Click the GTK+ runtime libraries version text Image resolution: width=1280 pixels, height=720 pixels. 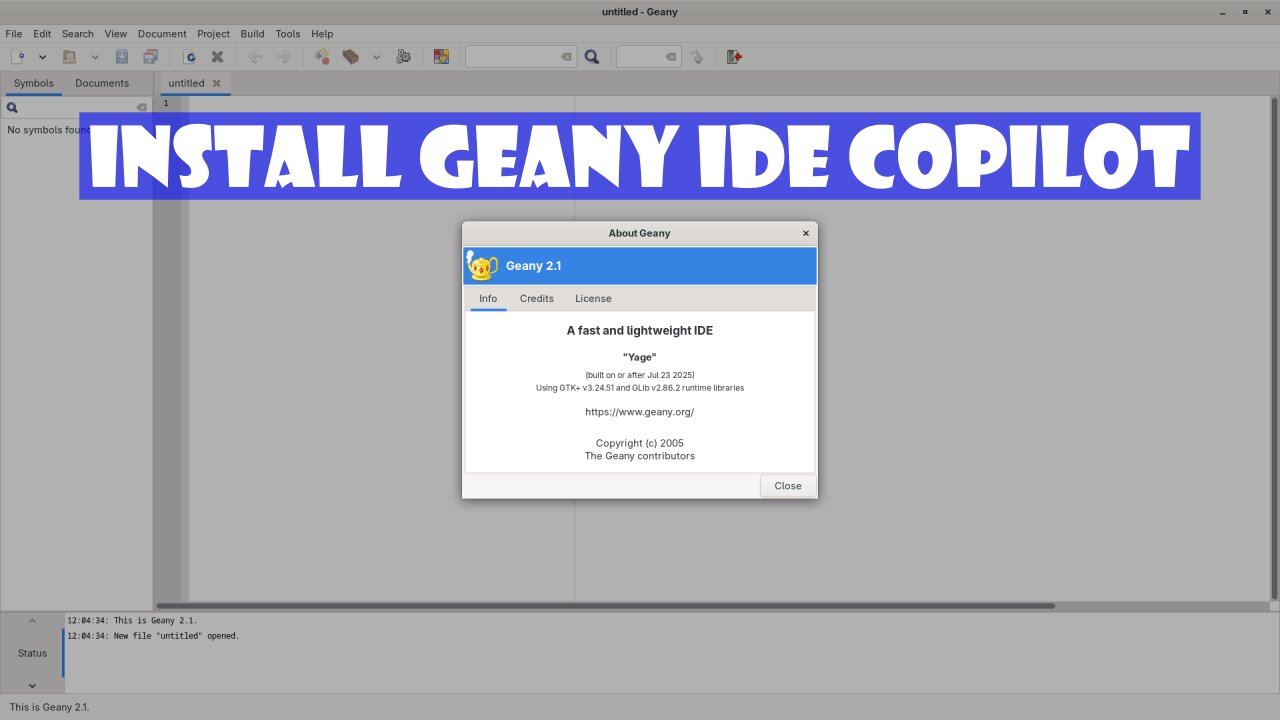pos(640,388)
